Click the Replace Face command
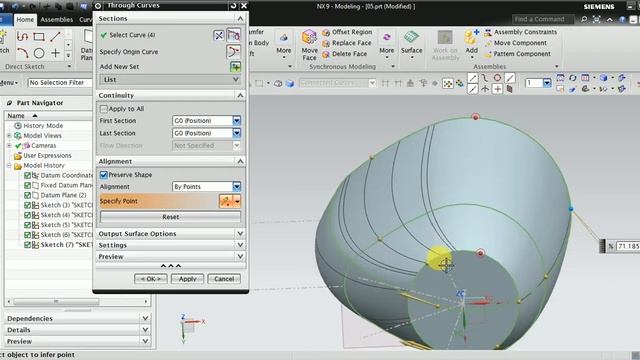 click(x=347, y=43)
